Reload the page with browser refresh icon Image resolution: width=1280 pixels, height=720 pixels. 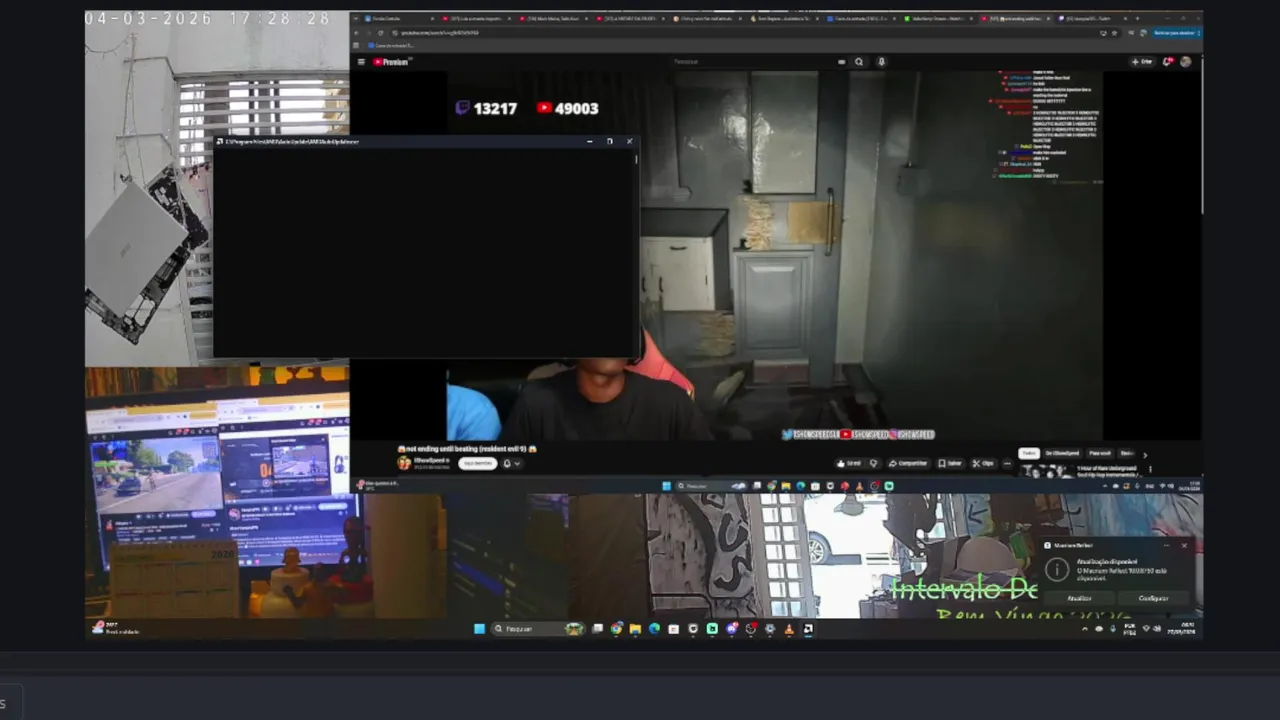[x=381, y=33]
